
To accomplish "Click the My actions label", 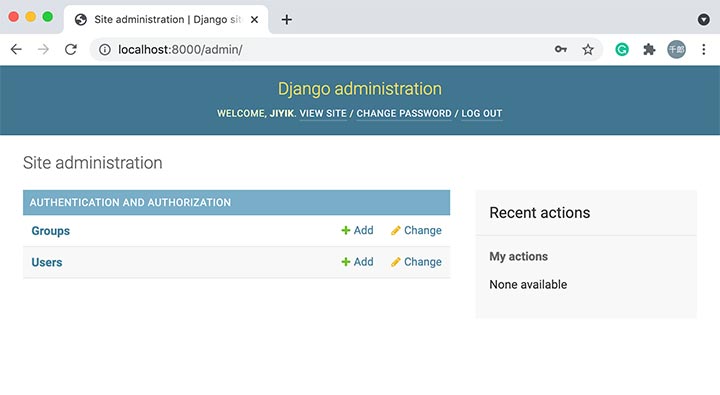I will [x=518, y=256].
